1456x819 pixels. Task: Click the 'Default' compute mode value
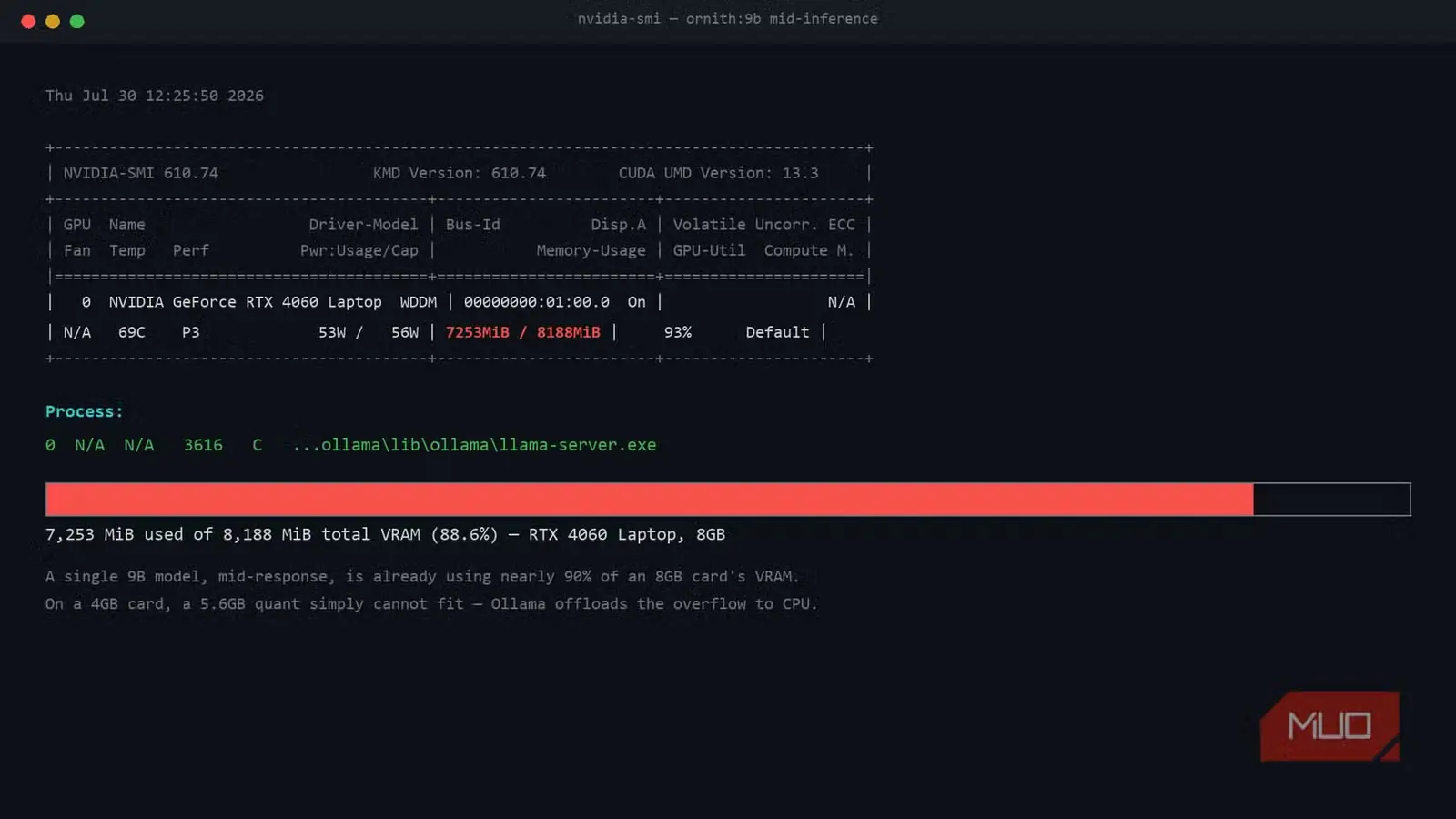tap(777, 332)
